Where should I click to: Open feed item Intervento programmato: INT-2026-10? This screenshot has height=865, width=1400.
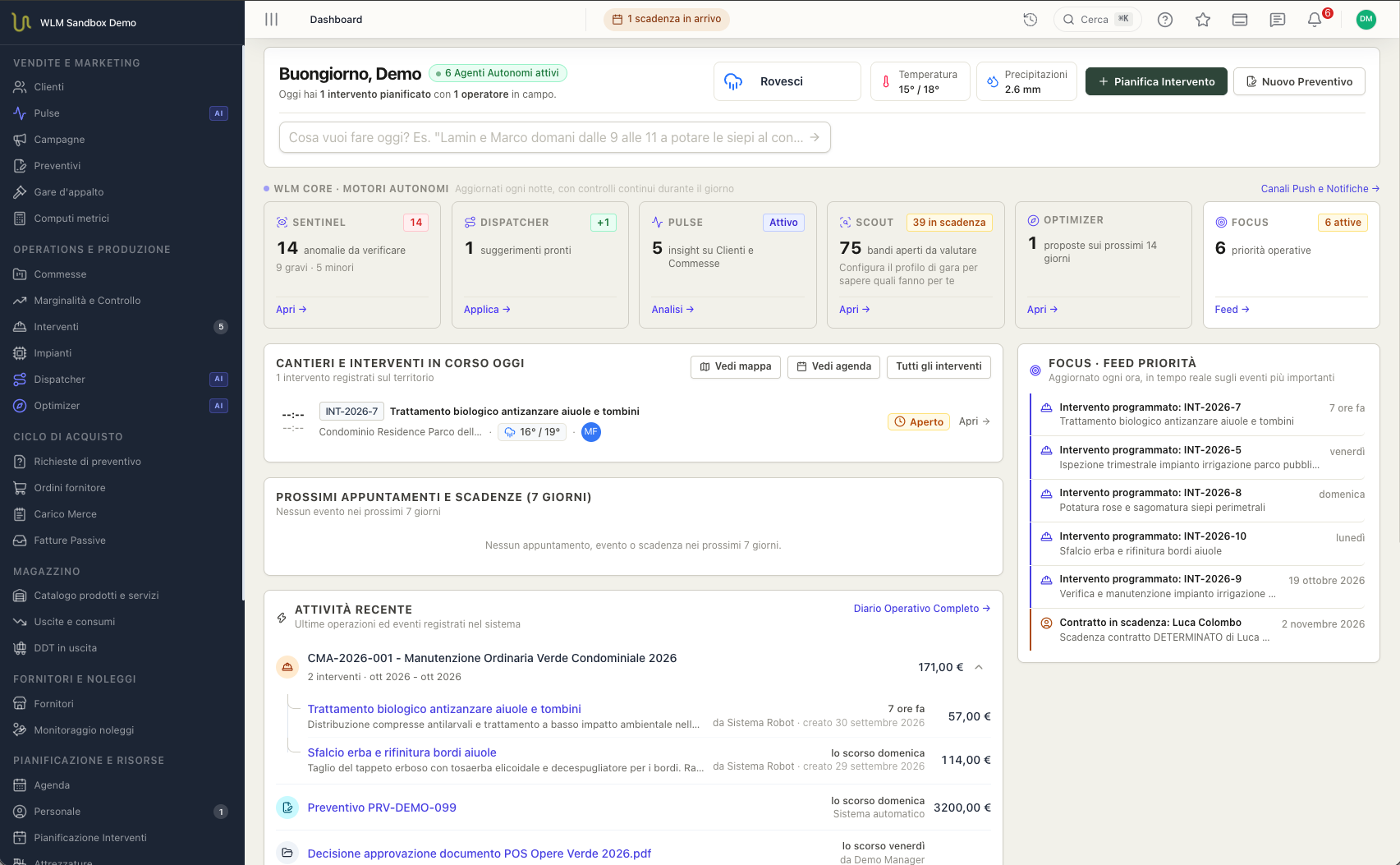pos(1198,544)
